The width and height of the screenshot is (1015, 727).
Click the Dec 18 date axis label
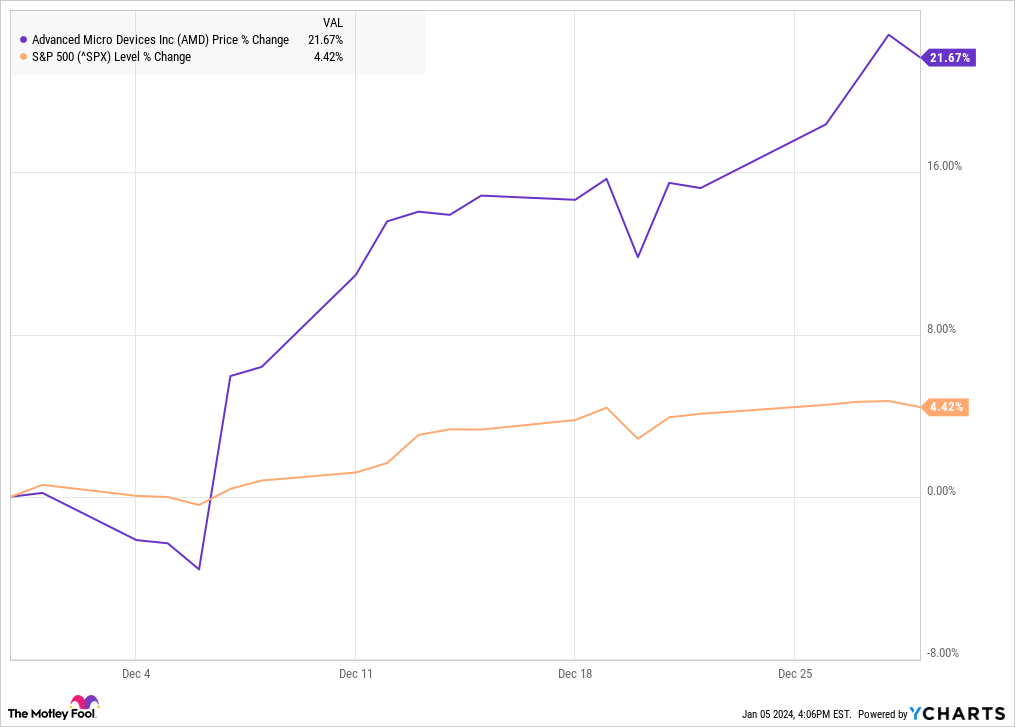click(575, 674)
